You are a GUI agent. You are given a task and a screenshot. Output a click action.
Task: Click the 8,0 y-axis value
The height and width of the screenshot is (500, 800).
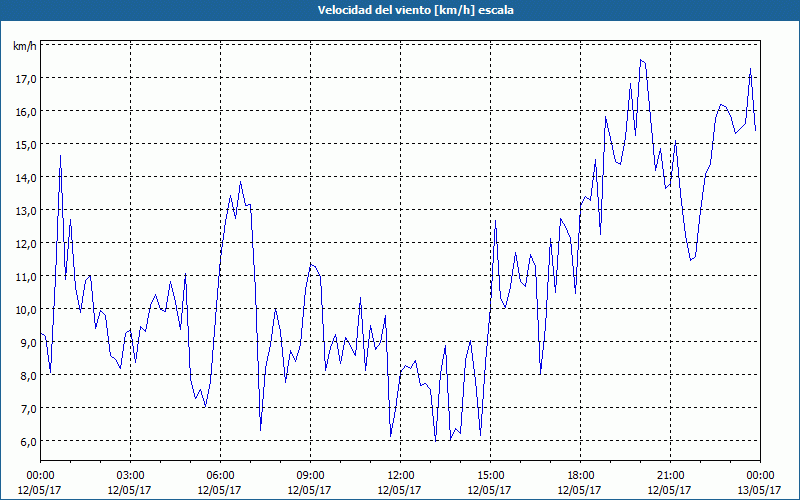coord(29,376)
